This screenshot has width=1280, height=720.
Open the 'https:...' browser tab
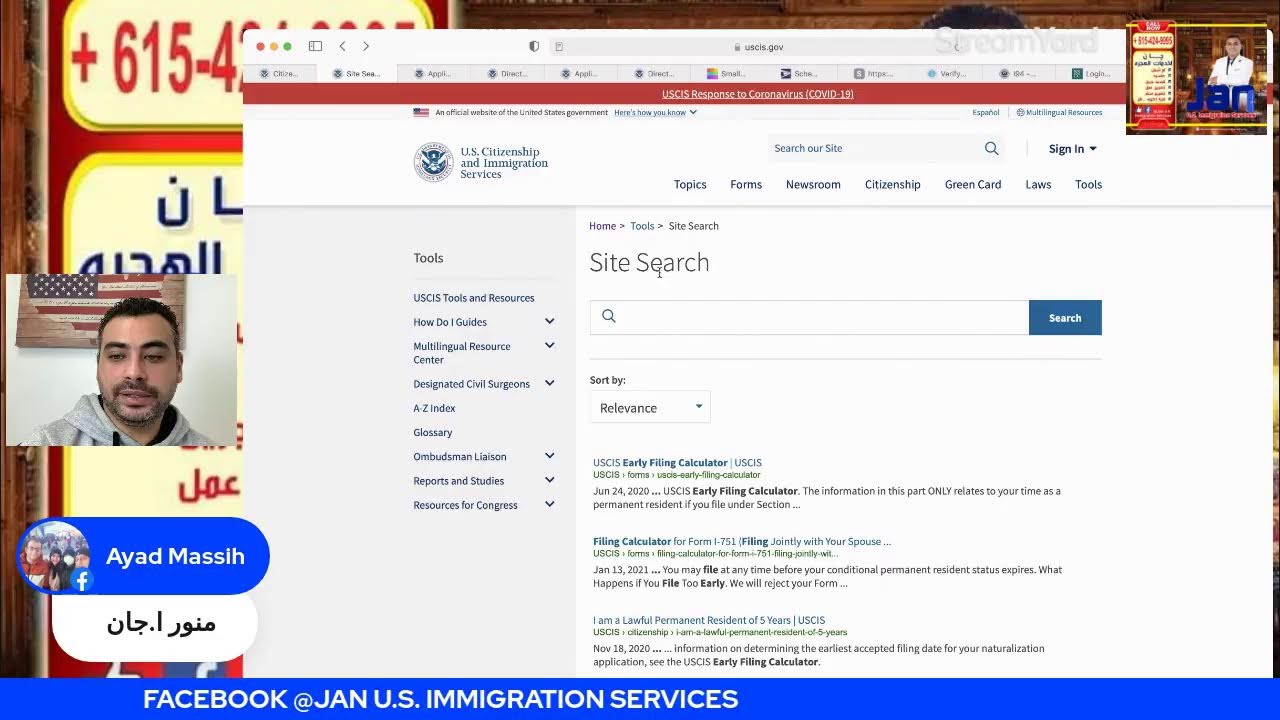pyautogui.click(x=874, y=73)
